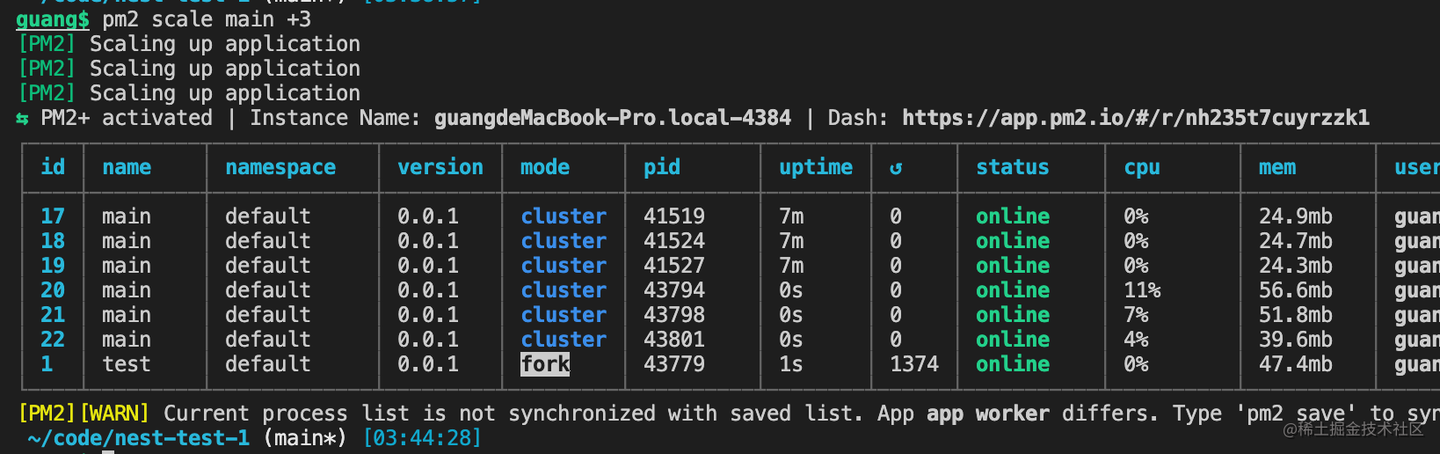Viewport: 1440px width, 454px height.
Task: Click the PM2 dashboard URL link
Action: tap(1135, 118)
